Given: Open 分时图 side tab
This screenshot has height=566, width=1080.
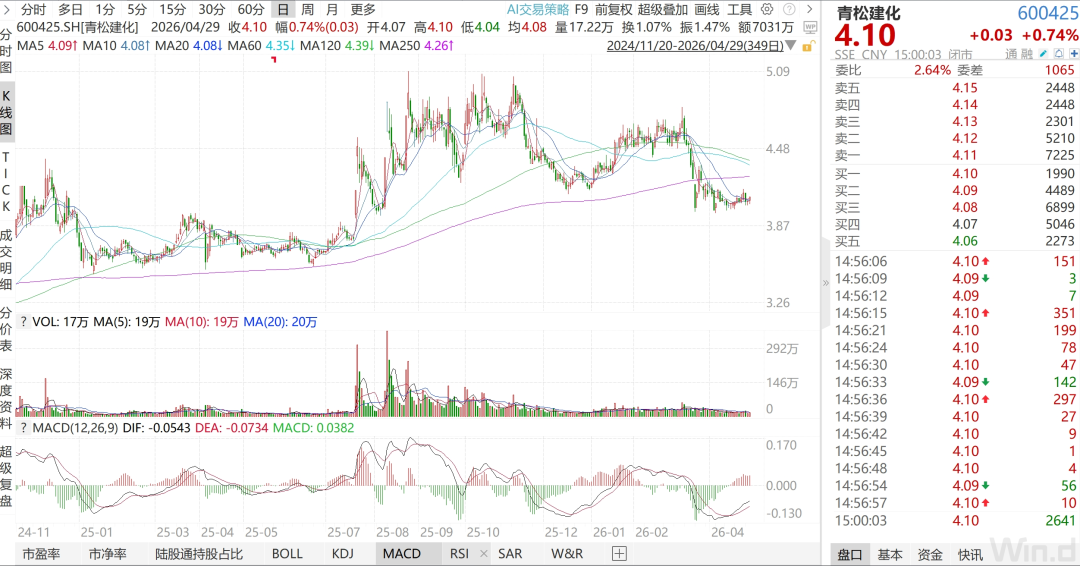Looking at the screenshot, I should coord(6,51).
